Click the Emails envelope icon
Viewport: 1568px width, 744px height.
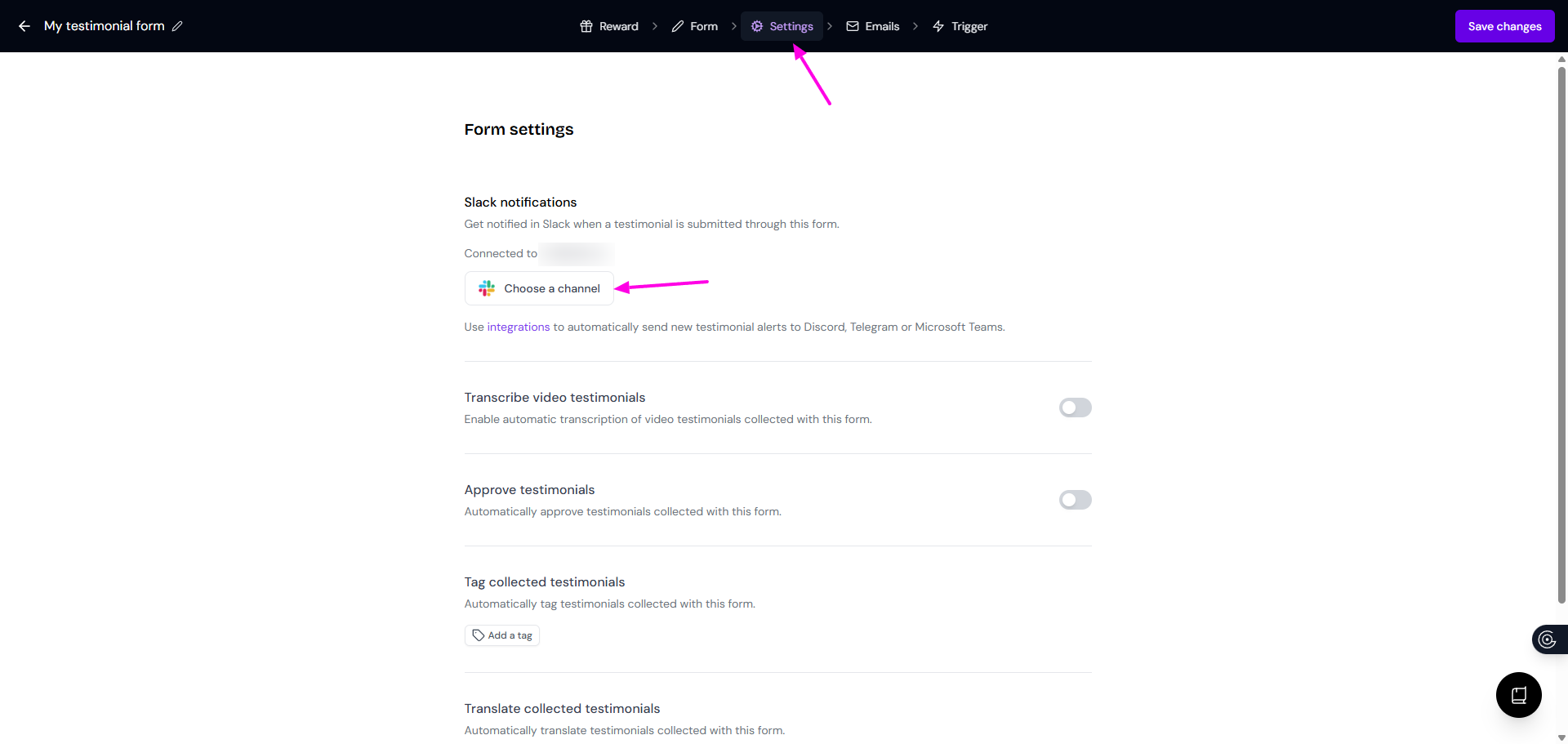click(853, 26)
